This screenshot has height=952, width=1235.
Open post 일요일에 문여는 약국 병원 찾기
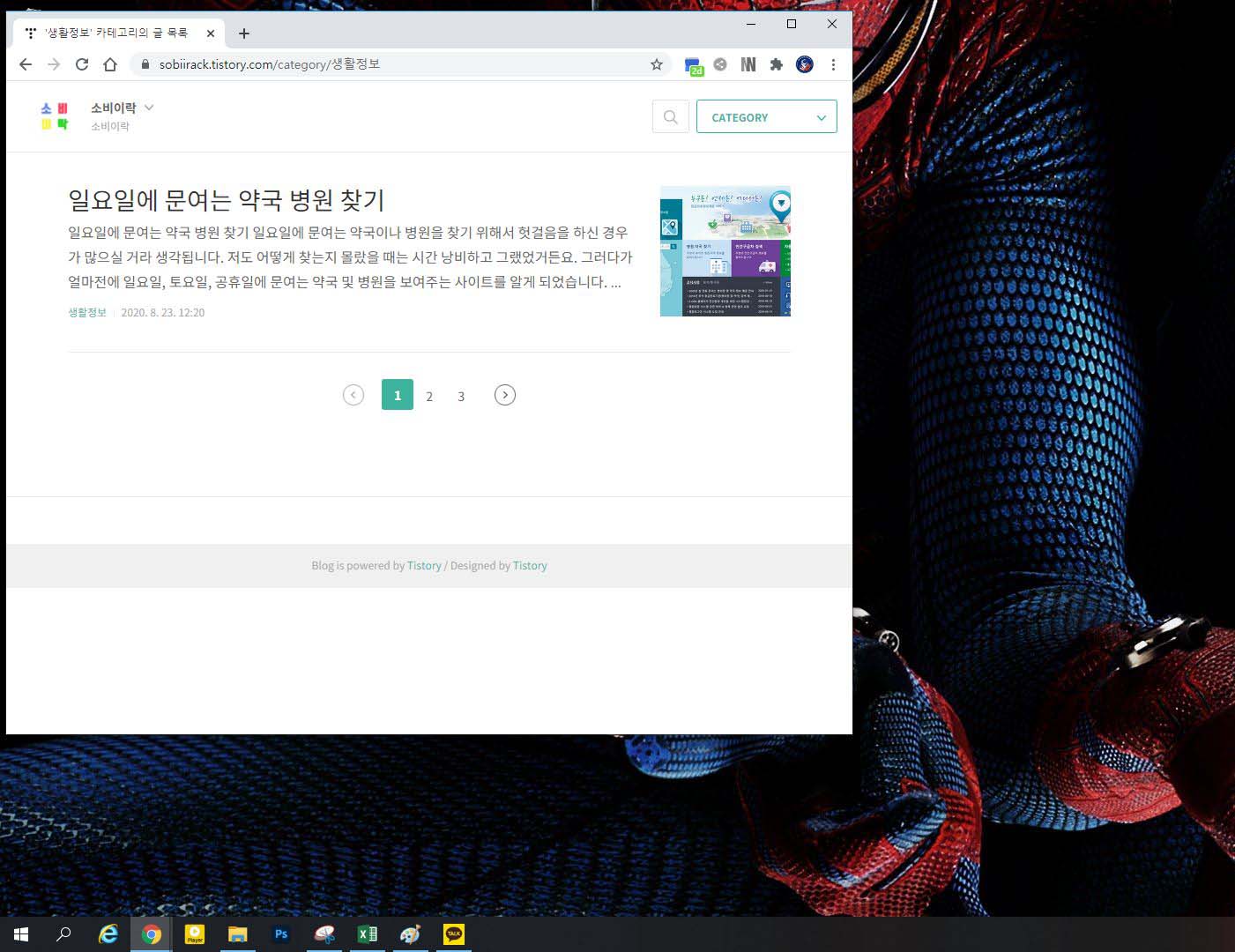tap(227, 200)
